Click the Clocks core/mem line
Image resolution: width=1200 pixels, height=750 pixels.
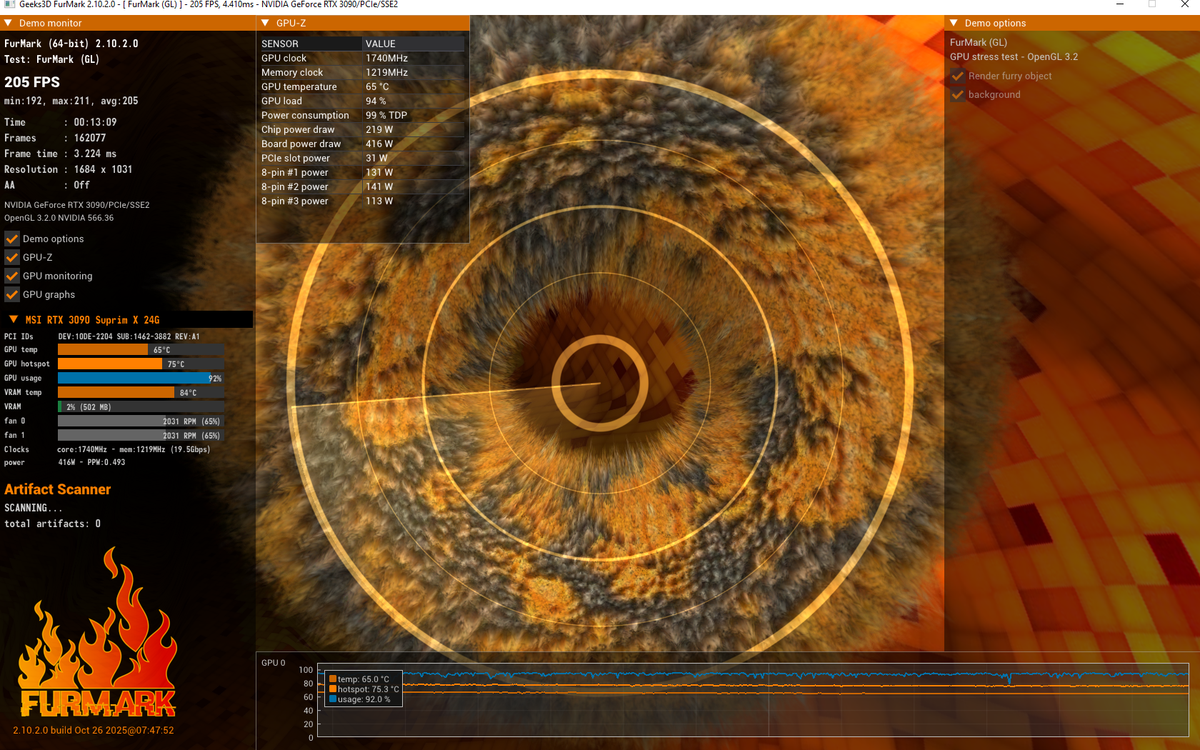(x=107, y=450)
